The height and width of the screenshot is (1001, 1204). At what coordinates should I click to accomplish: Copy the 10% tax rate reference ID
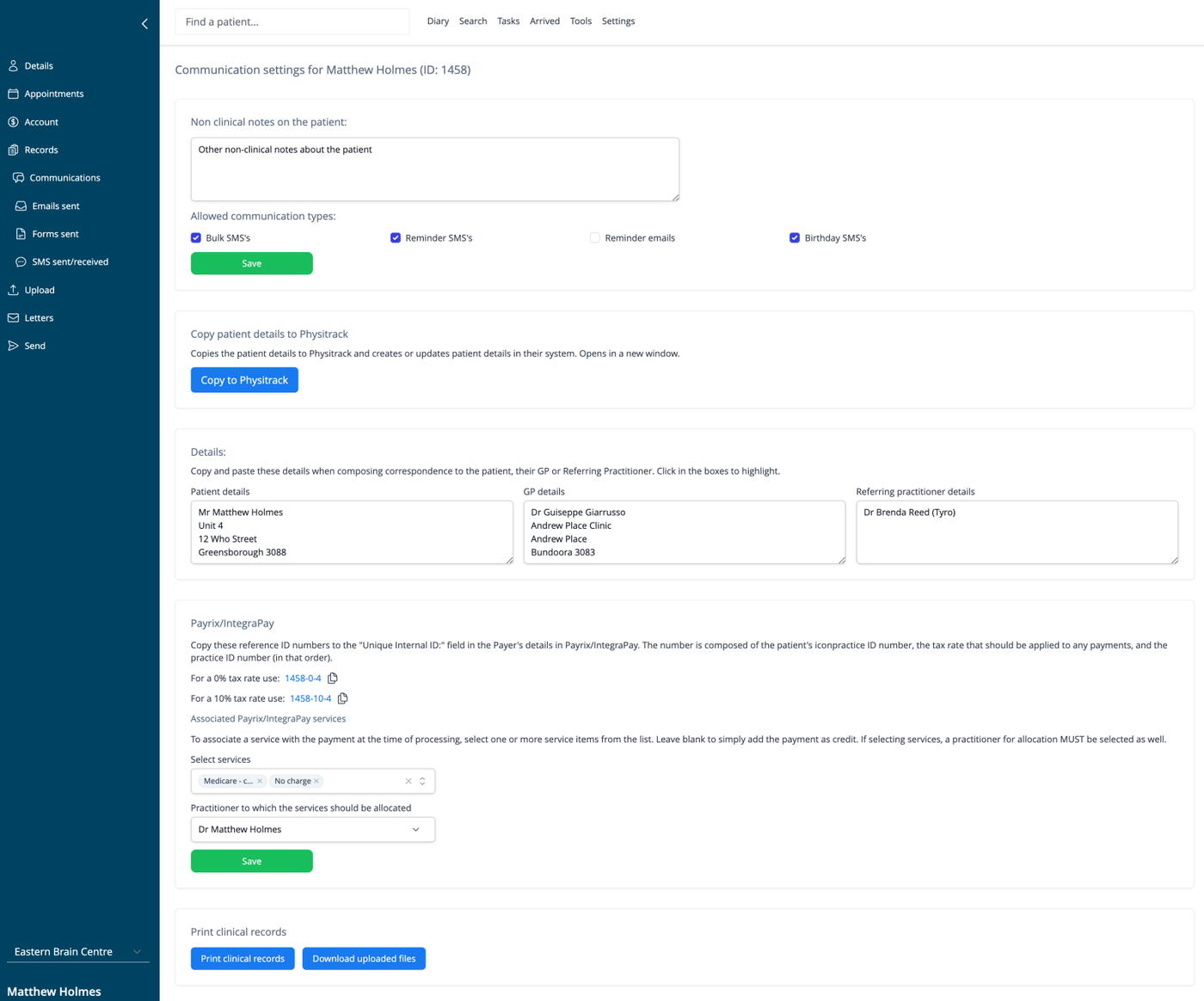[x=343, y=698]
